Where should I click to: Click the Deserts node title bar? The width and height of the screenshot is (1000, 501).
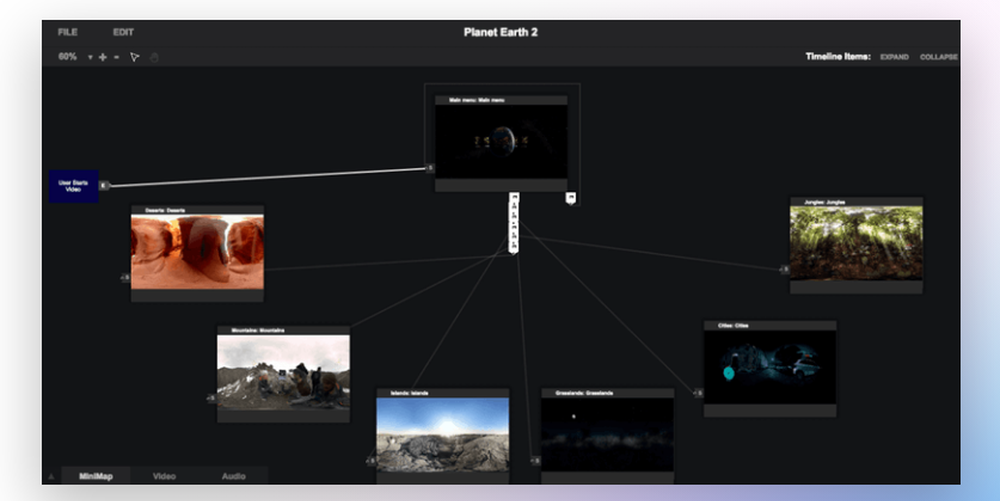tap(197, 210)
